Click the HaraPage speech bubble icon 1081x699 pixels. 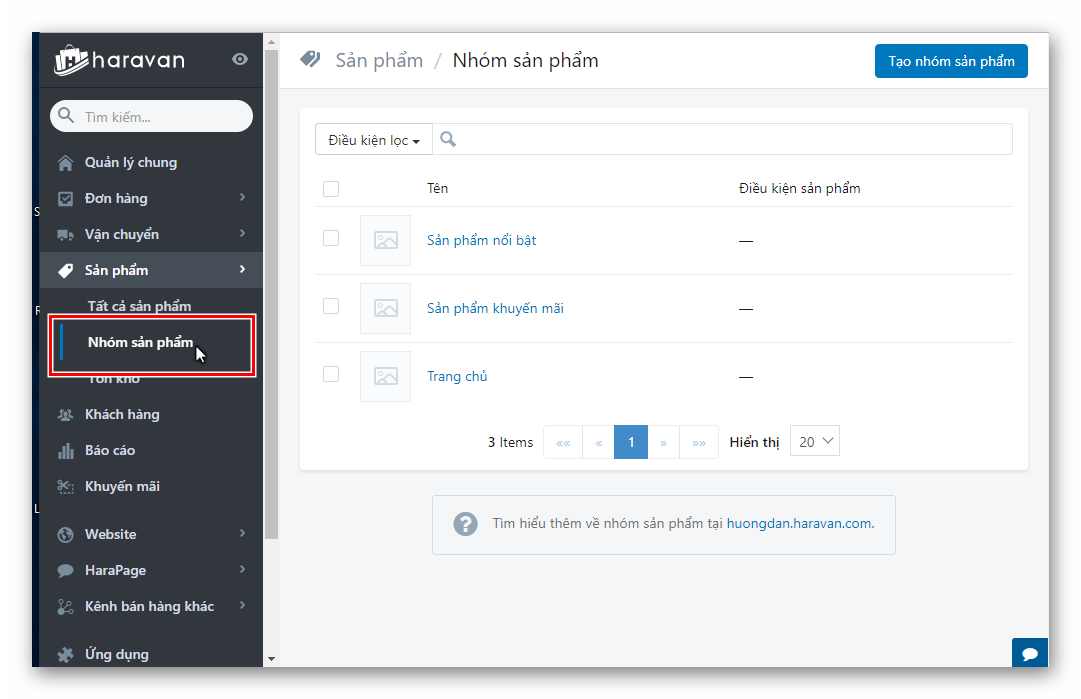(x=66, y=571)
